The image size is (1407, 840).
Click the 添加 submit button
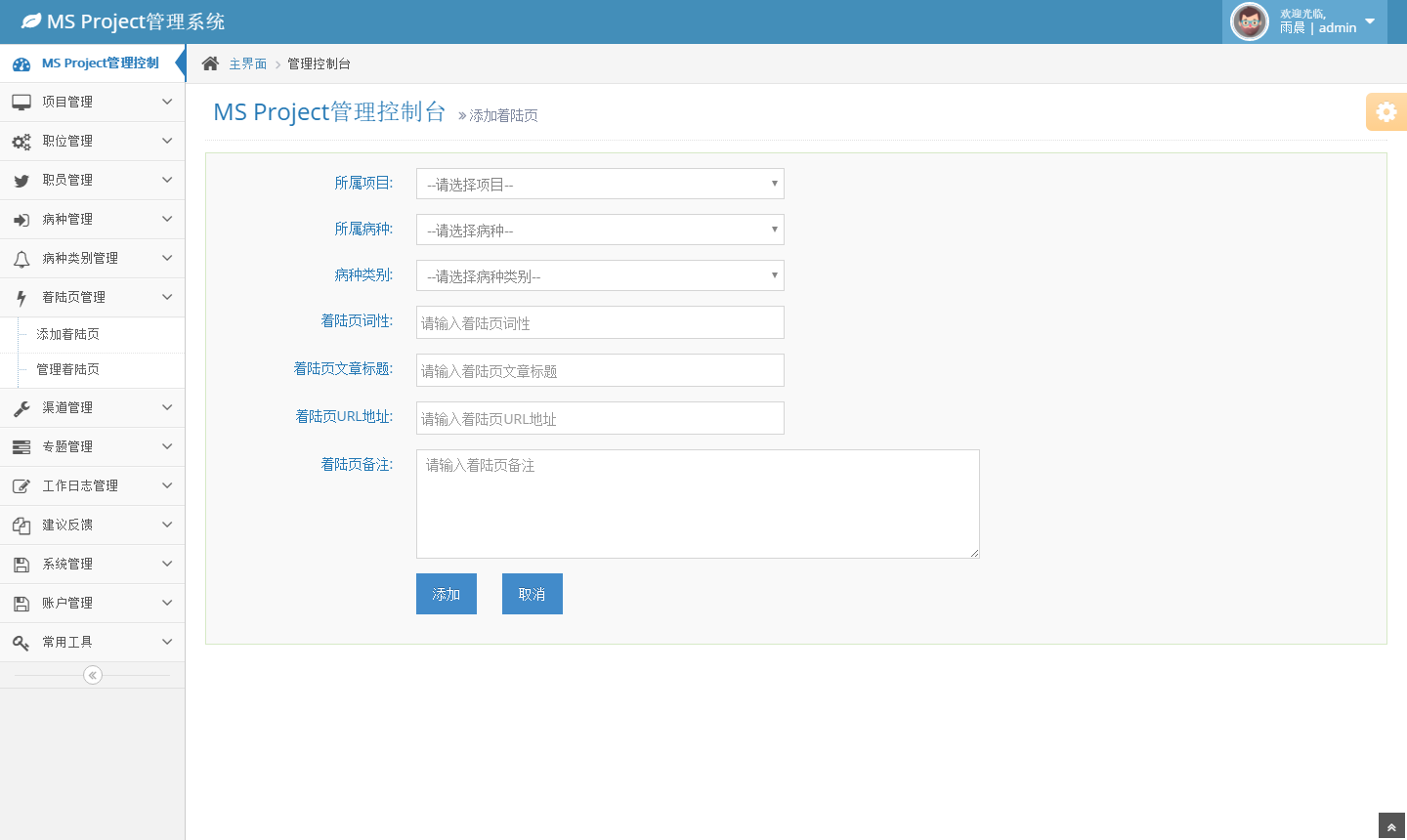pyautogui.click(x=447, y=594)
